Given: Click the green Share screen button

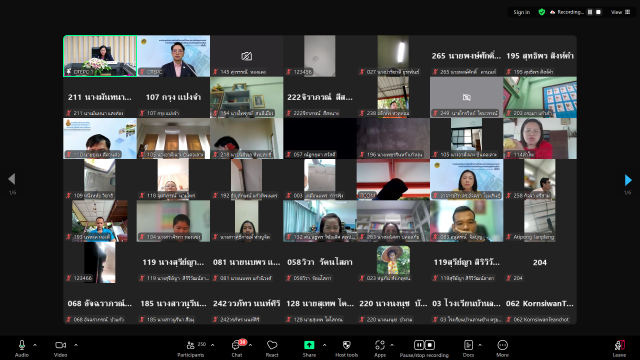Looking at the screenshot, I should 309,348.
